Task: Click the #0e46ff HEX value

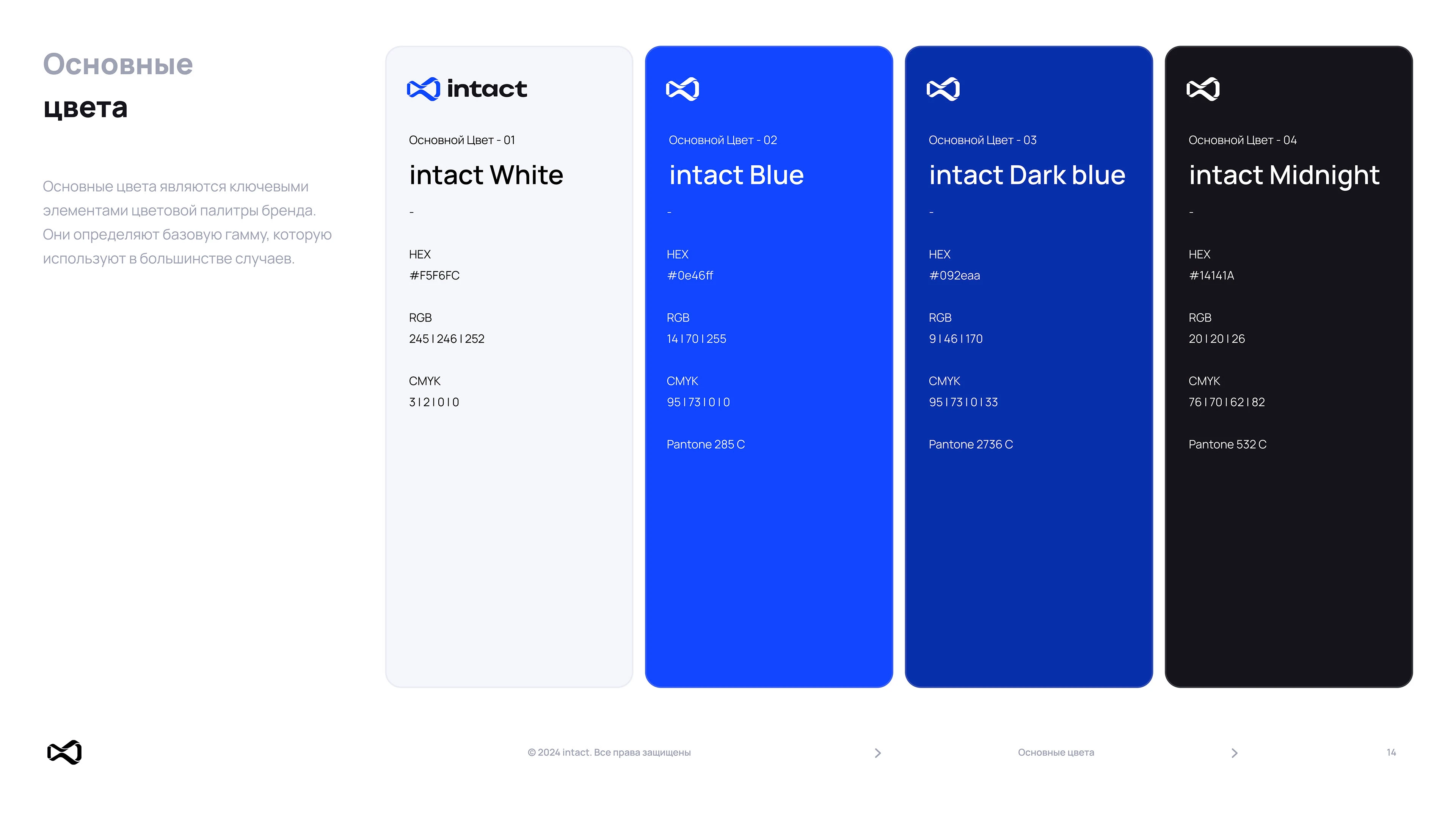Action: pyautogui.click(x=690, y=275)
